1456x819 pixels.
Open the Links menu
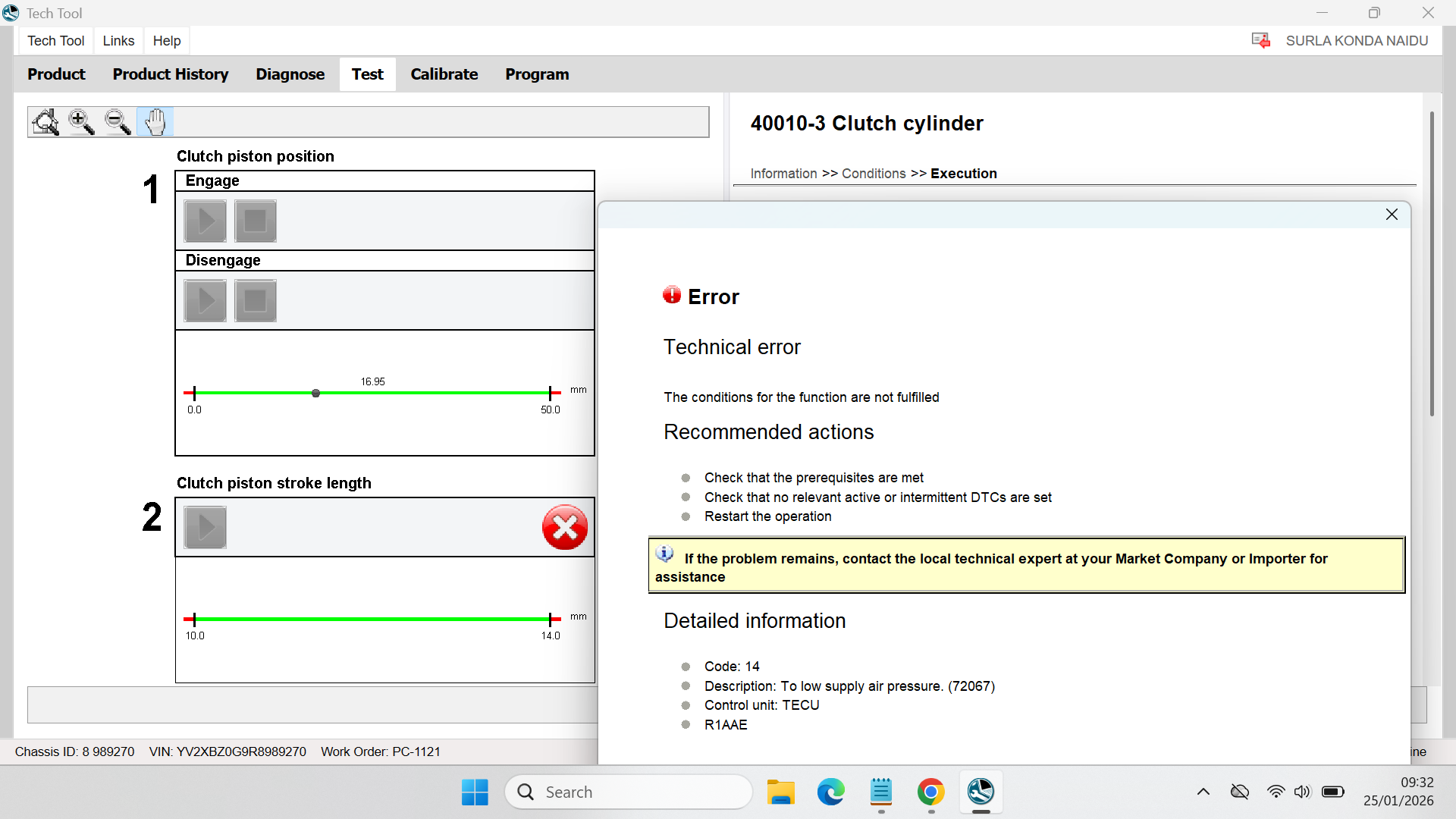118,41
